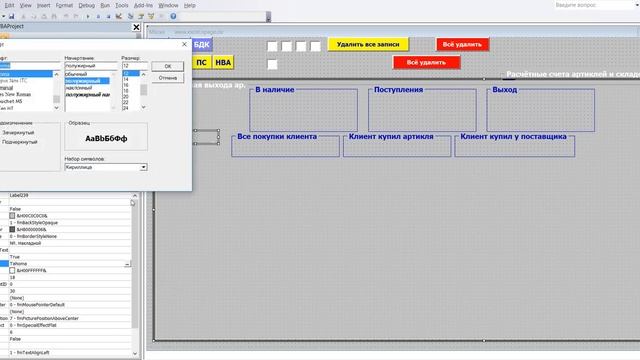Click Отмена in the font dialog
Viewport: 640px width, 360px height.
pyautogui.click(x=168, y=78)
